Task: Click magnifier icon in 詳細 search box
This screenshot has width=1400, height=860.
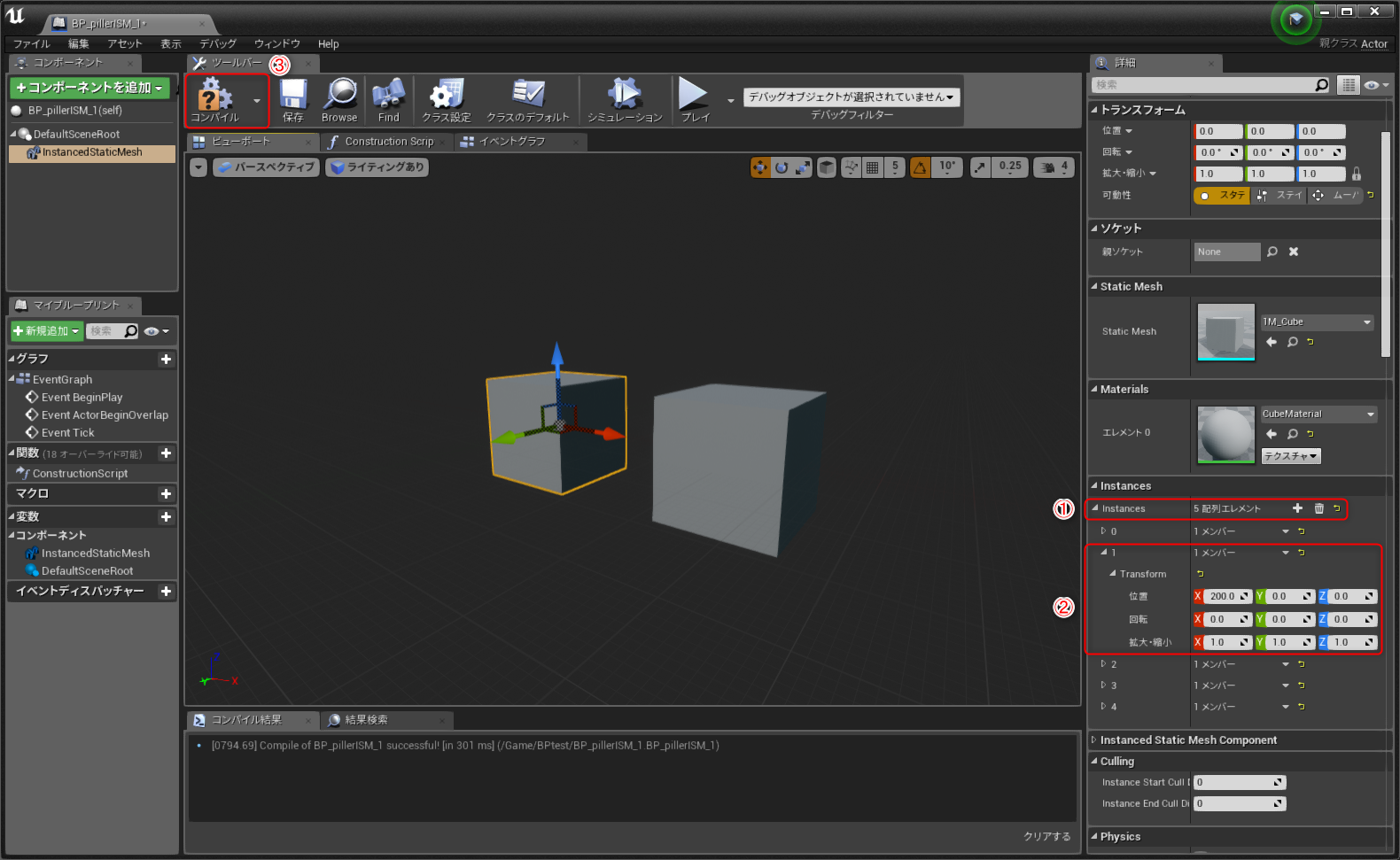Action: click(1322, 85)
